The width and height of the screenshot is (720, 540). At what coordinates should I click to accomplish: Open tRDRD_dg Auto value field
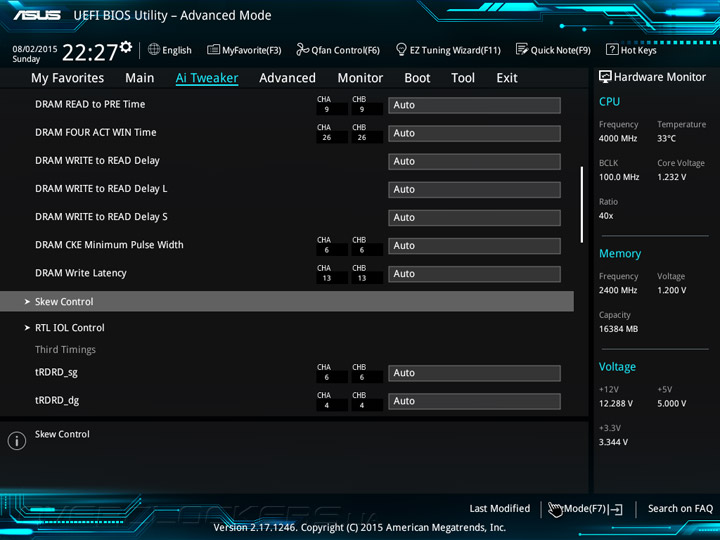[474, 401]
